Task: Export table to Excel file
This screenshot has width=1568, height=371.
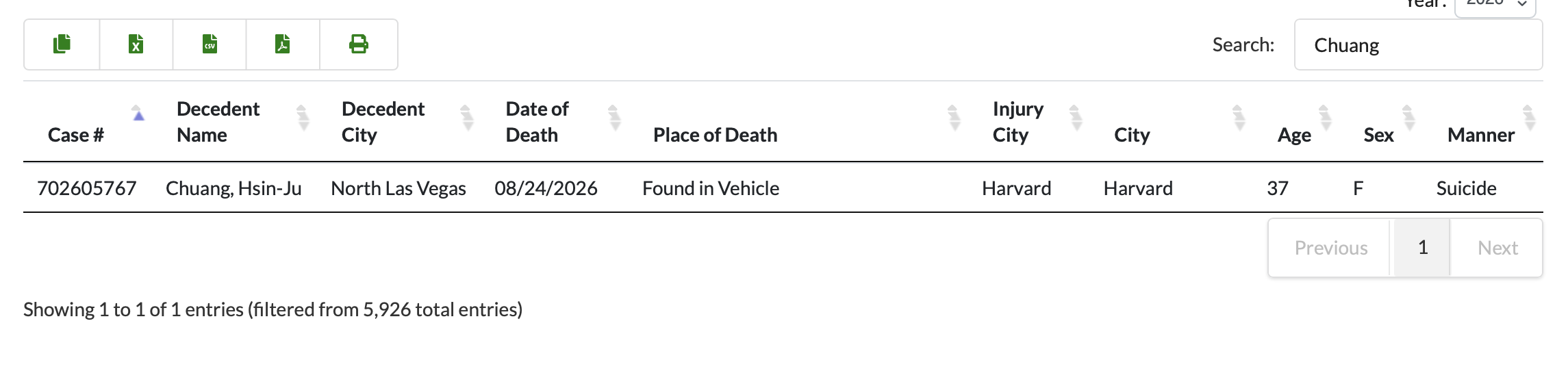Action: tap(136, 44)
